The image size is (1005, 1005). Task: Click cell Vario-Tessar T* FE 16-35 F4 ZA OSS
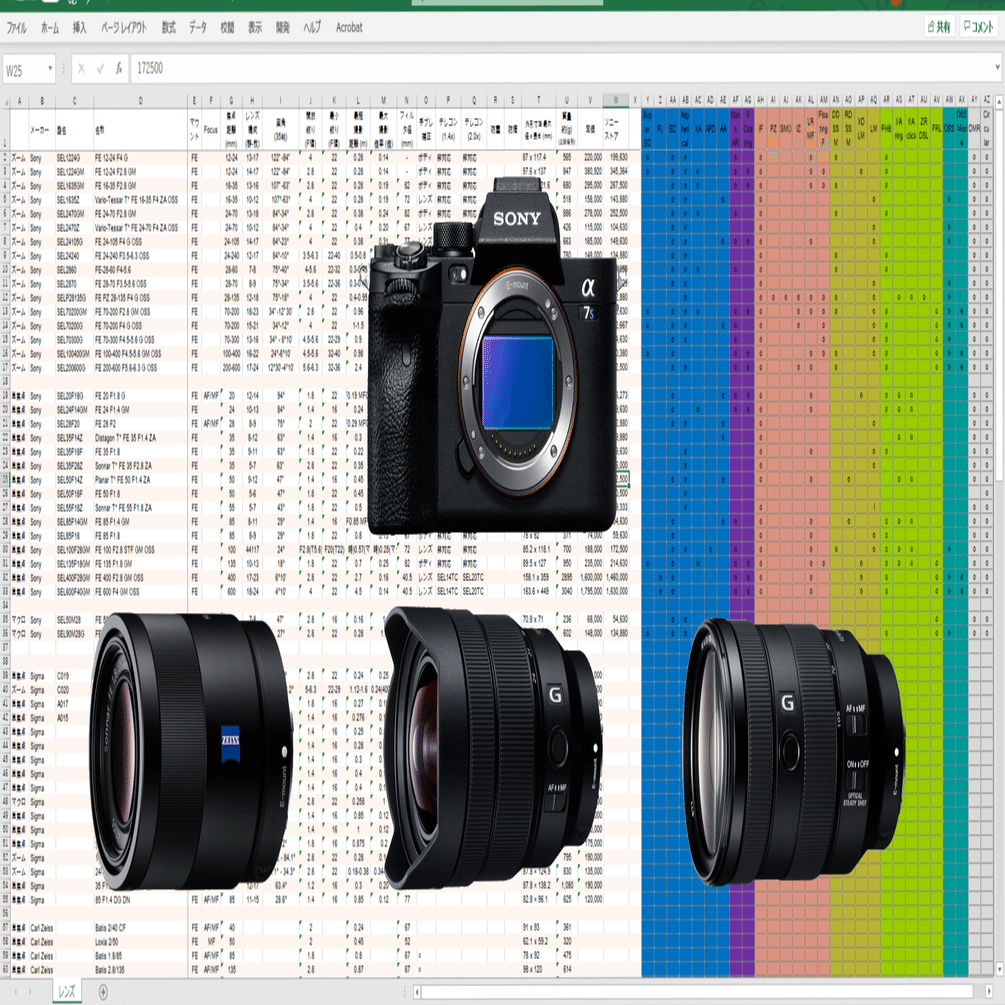point(141,199)
